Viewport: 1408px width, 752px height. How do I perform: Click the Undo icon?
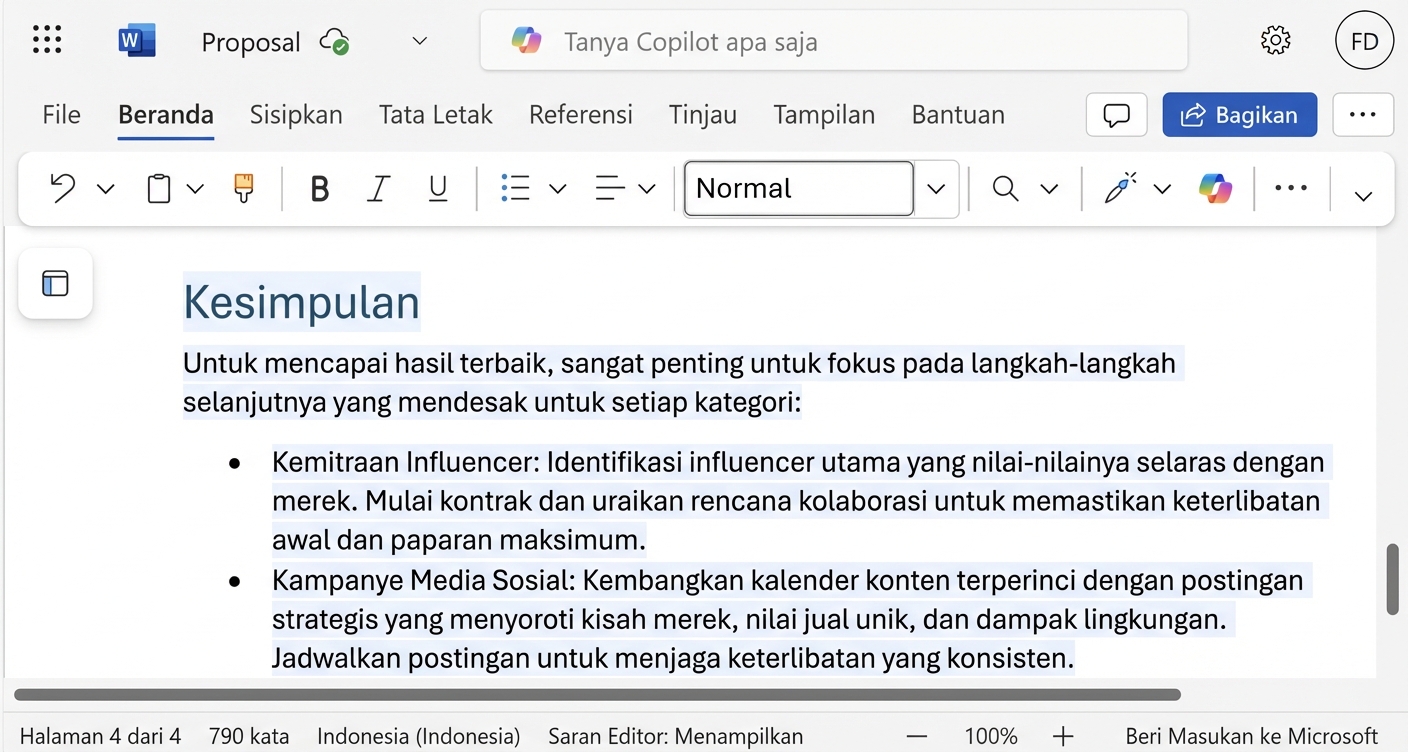coord(62,188)
